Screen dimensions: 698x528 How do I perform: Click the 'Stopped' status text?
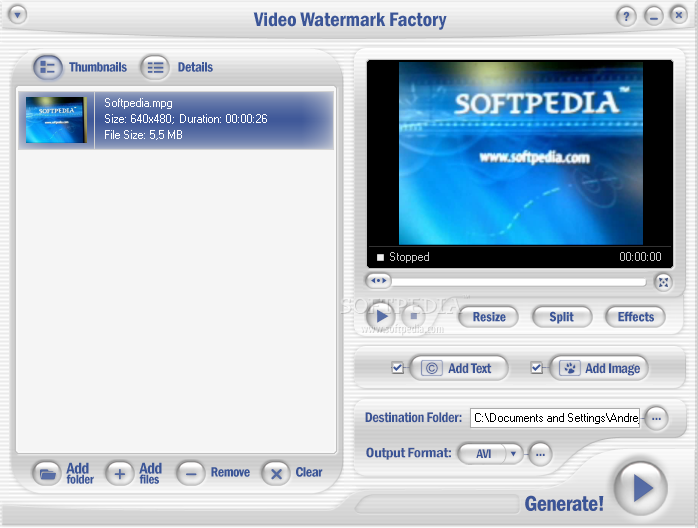tap(409, 257)
